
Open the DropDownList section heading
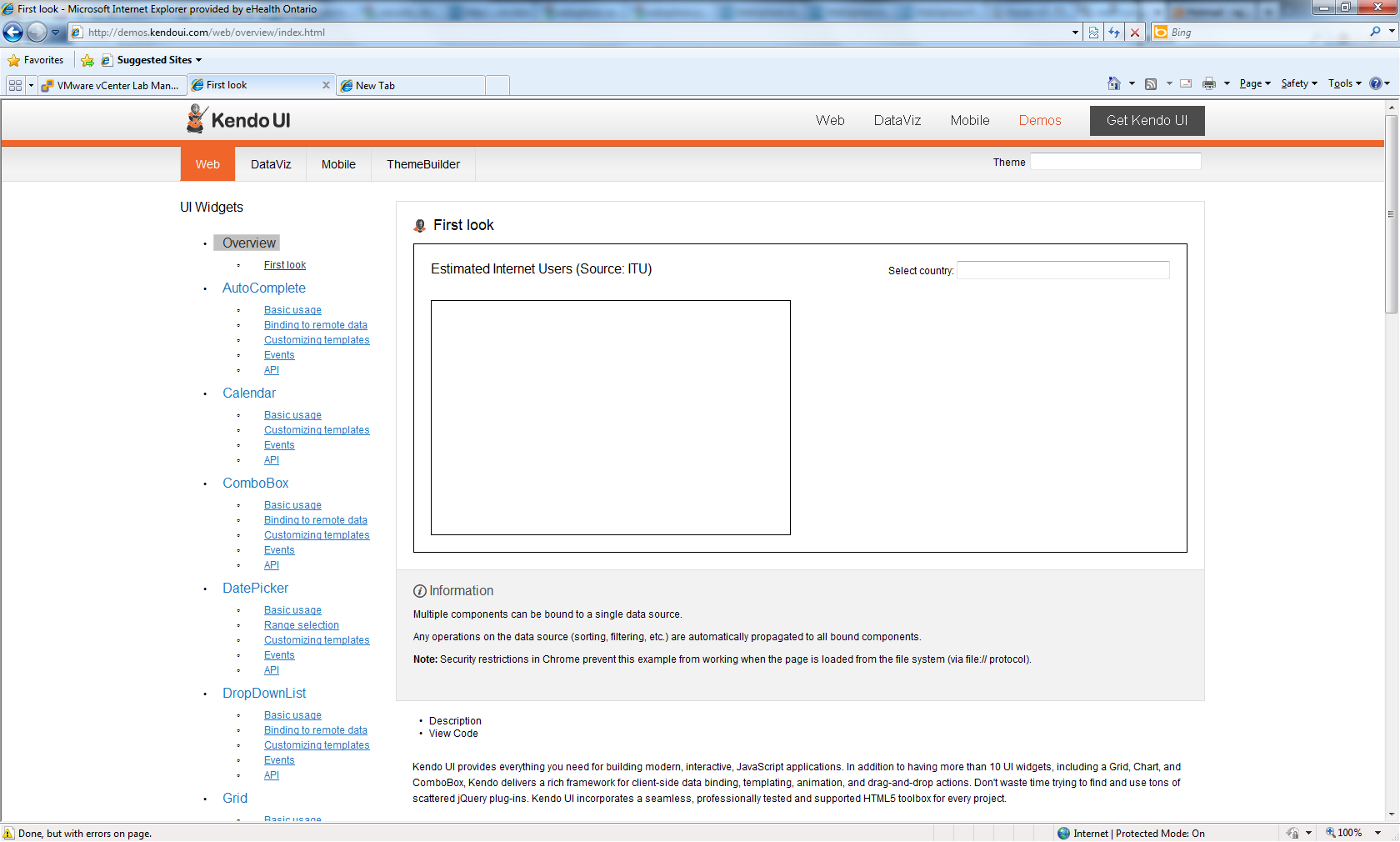(264, 693)
